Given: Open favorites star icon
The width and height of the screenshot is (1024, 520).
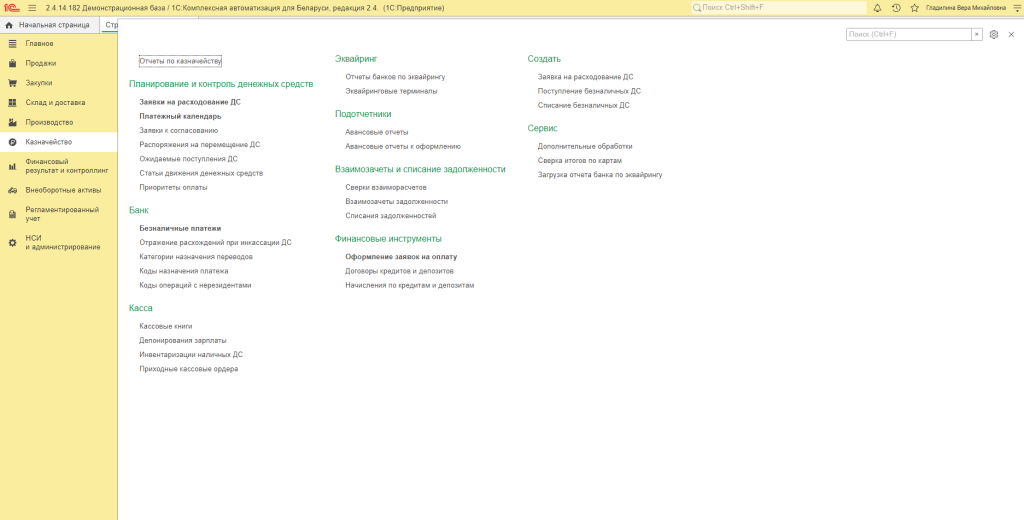Looking at the screenshot, I should [914, 7].
